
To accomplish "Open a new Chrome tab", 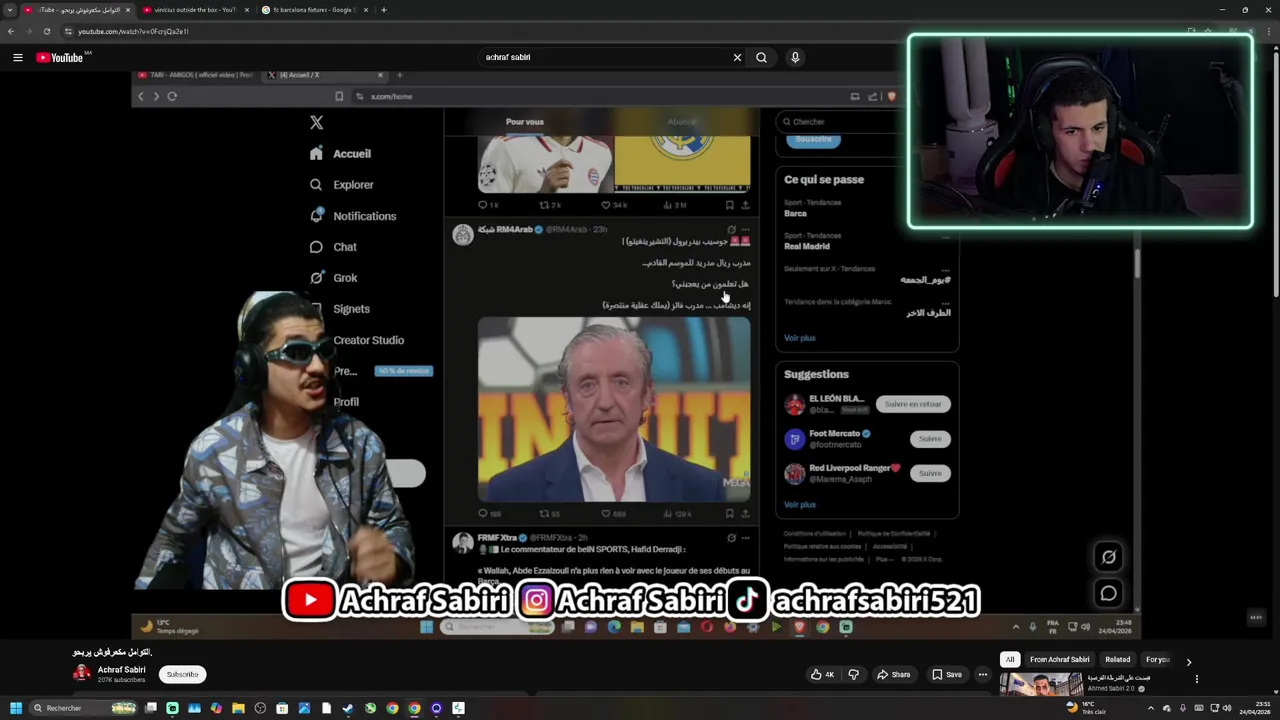I will click(x=384, y=10).
